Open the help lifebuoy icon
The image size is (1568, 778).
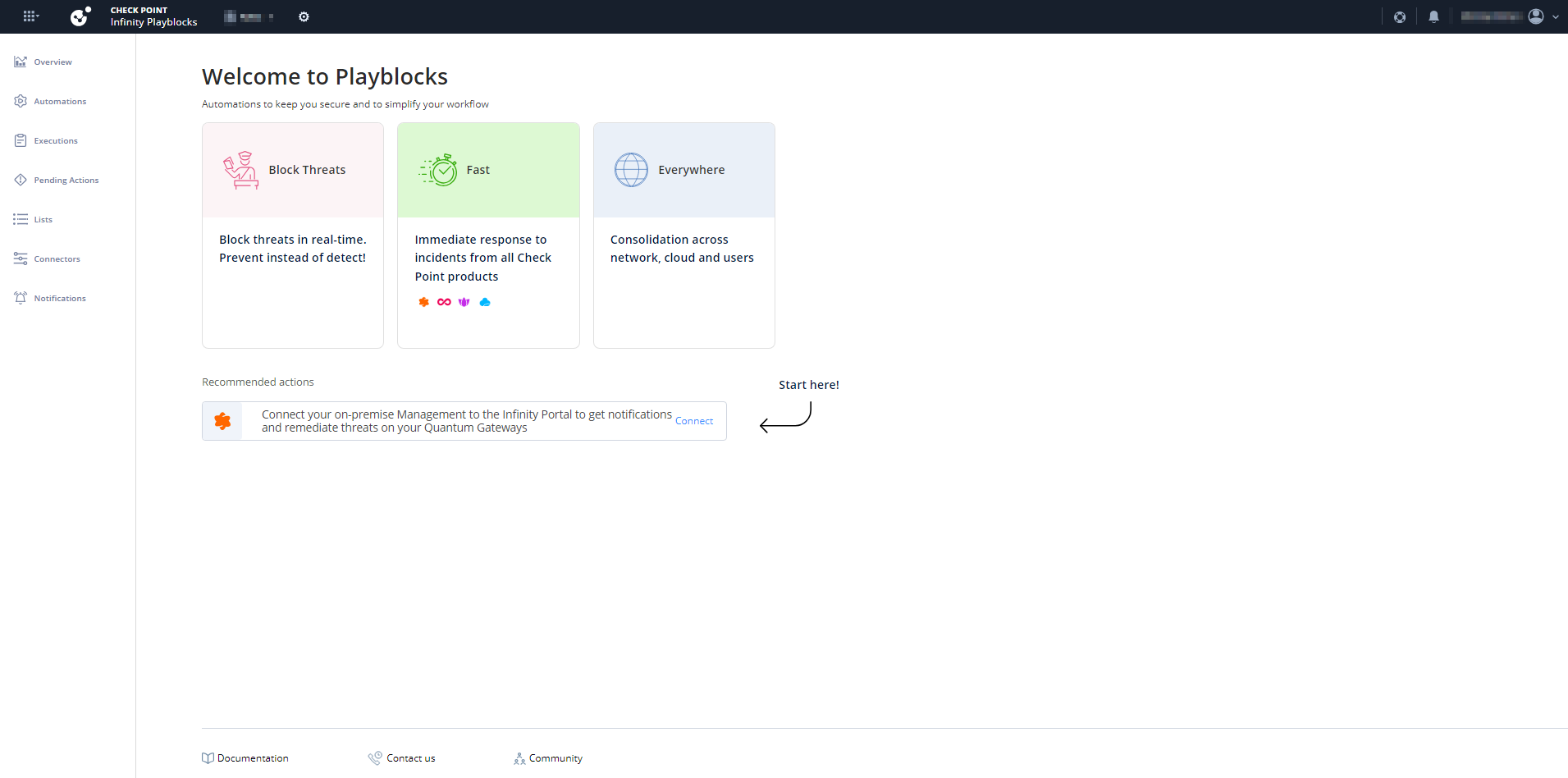click(1400, 16)
